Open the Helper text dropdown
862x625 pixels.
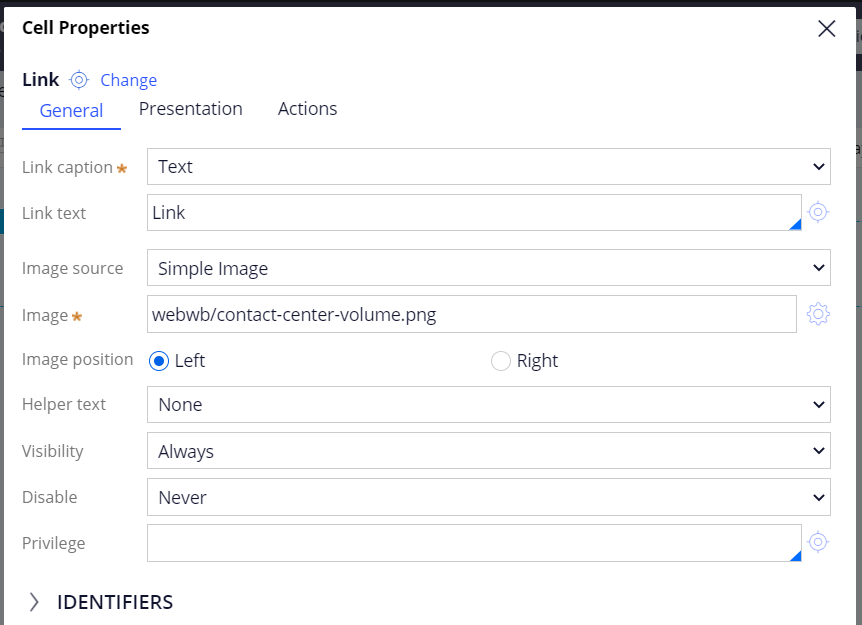(488, 405)
